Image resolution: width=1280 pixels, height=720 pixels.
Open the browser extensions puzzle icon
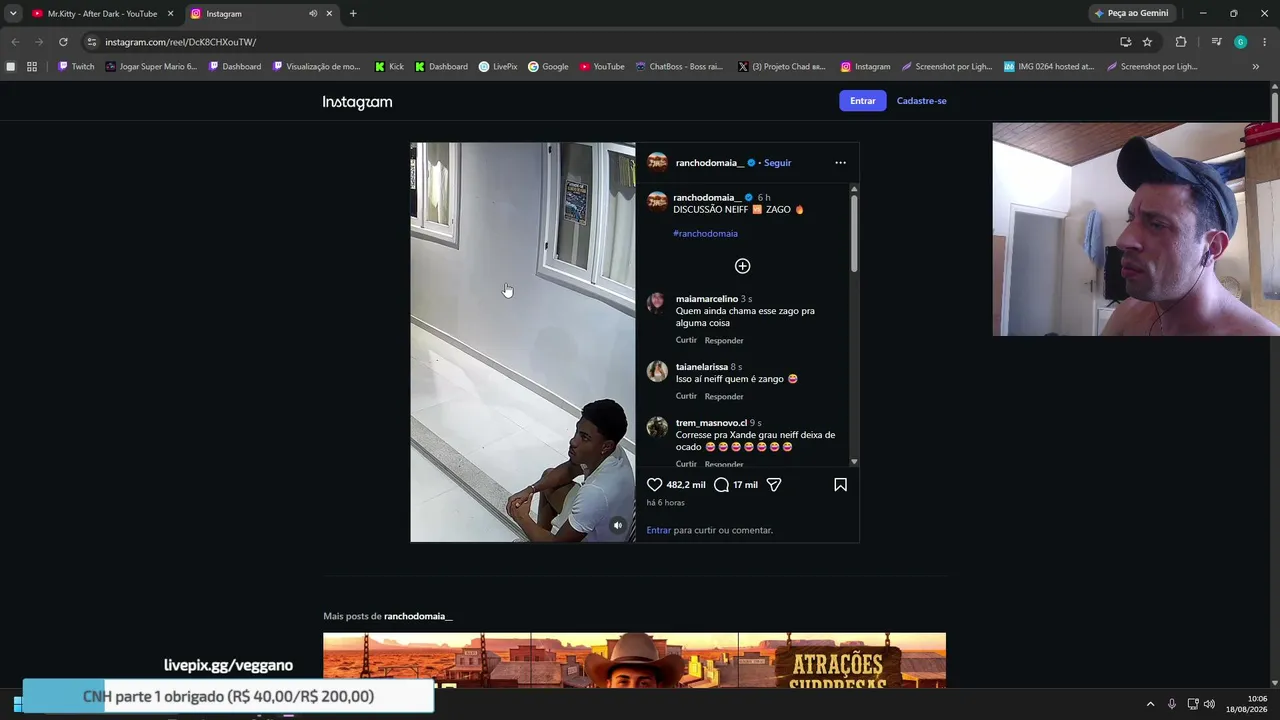point(1181,42)
